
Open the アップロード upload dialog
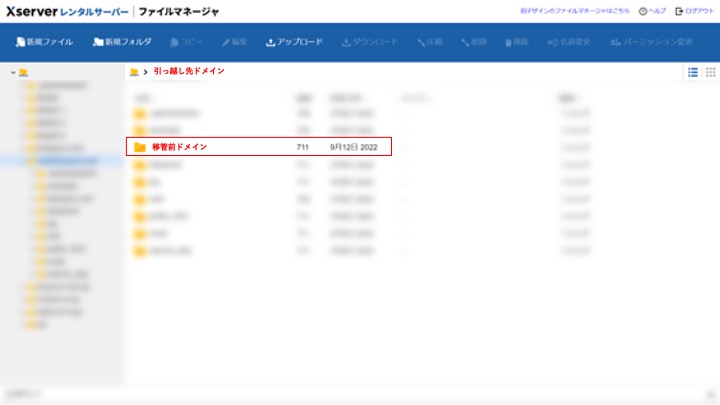click(x=294, y=42)
